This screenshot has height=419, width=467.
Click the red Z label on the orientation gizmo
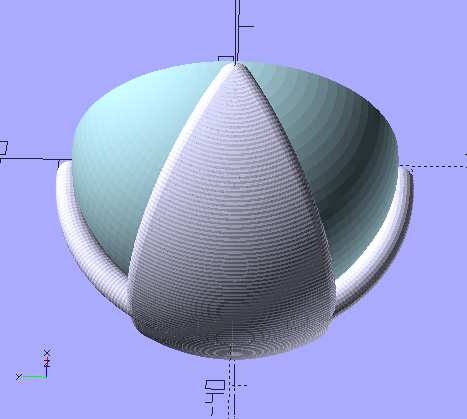[47, 363]
